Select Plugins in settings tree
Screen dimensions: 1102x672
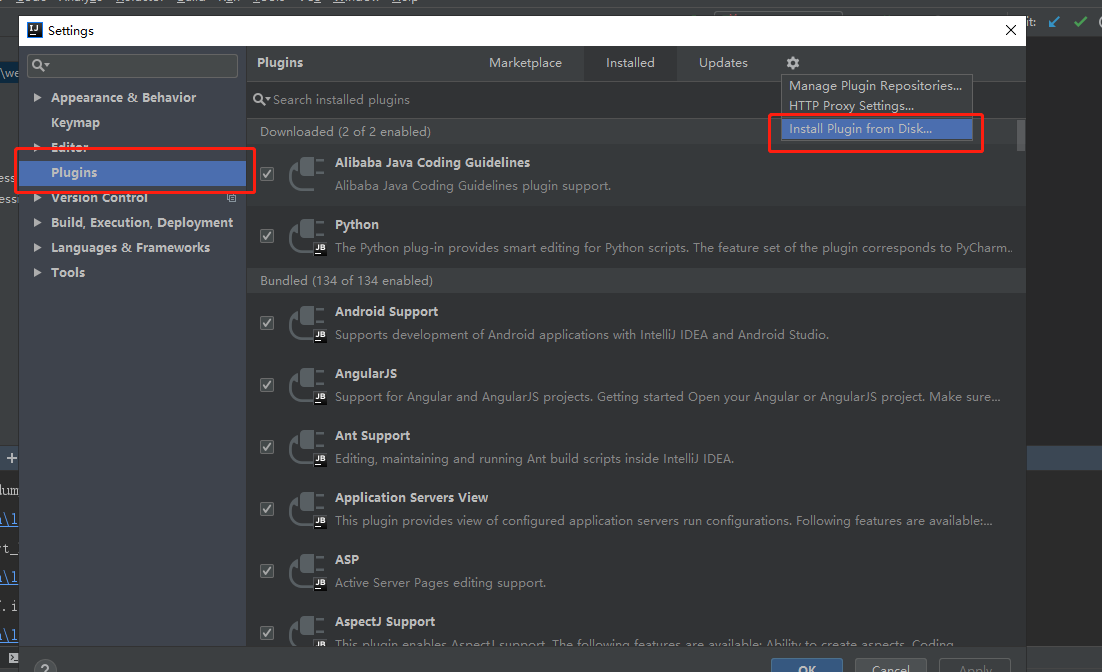(x=132, y=173)
